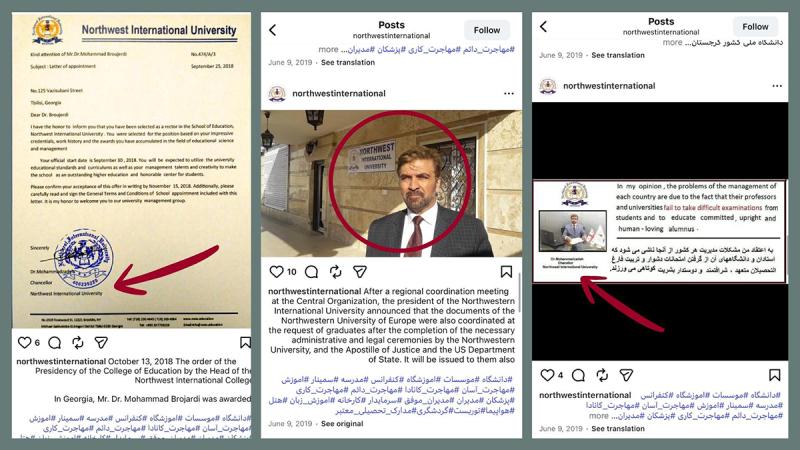Bookmark the middle post
This screenshot has width=800, height=450.
pyautogui.click(x=506, y=272)
